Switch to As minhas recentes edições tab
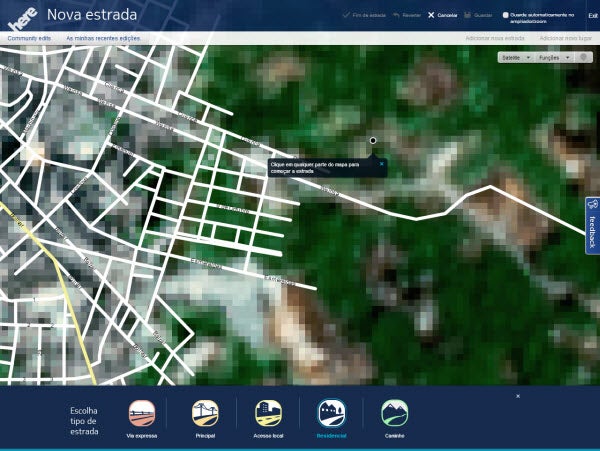The width and height of the screenshot is (600, 451). coord(103,37)
